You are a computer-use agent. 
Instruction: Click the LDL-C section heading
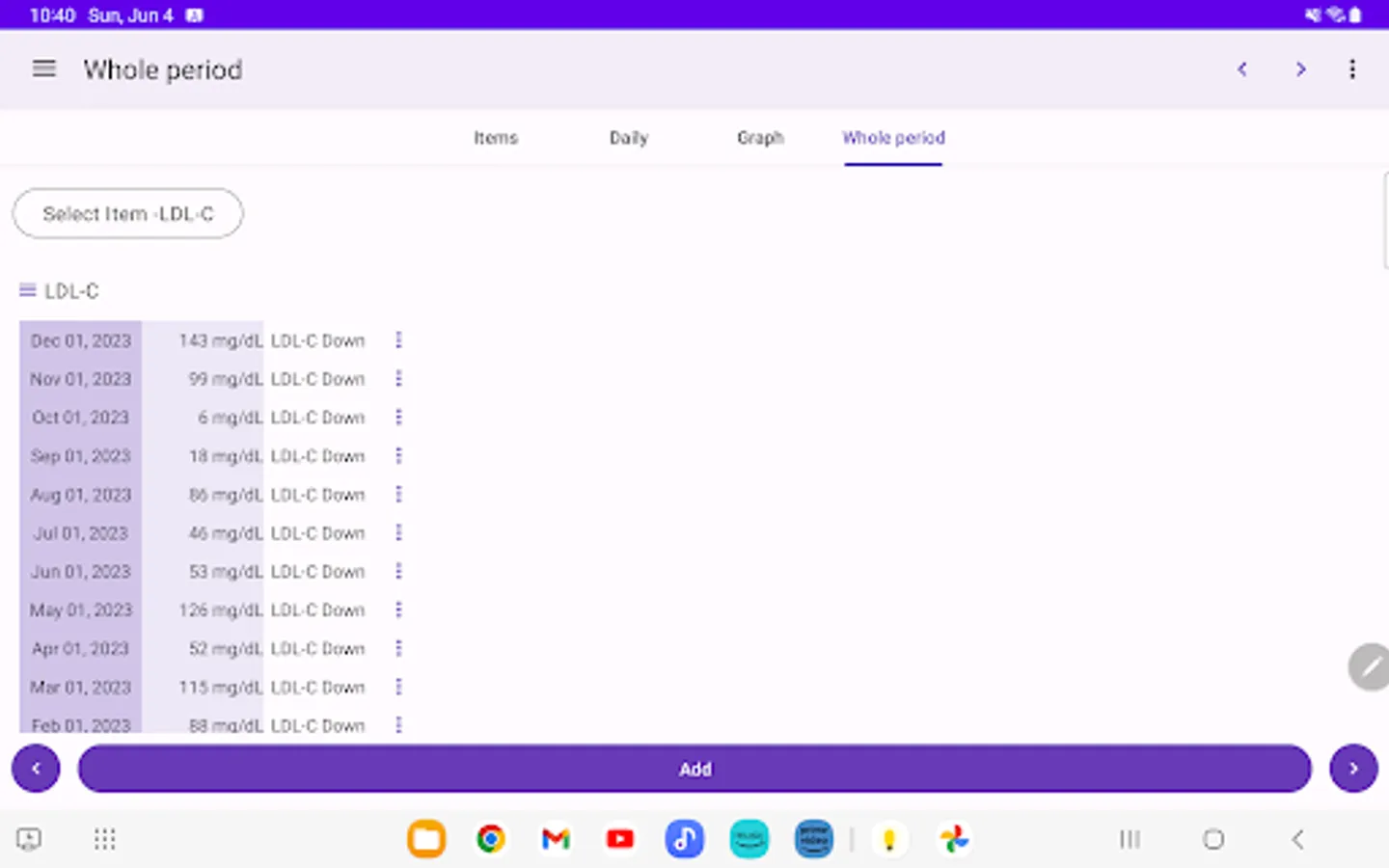pyautogui.click(x=71, y=290)
